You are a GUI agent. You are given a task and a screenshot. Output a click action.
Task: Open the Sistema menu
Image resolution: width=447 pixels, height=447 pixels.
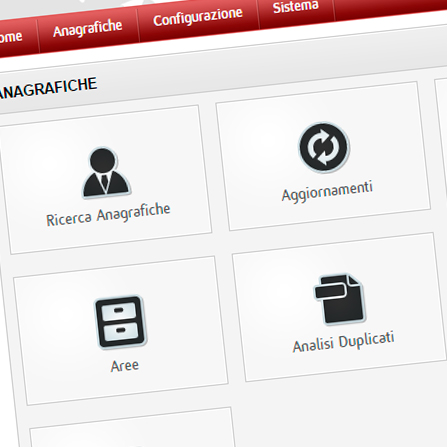pyautogui.click(x=296, y=7)
